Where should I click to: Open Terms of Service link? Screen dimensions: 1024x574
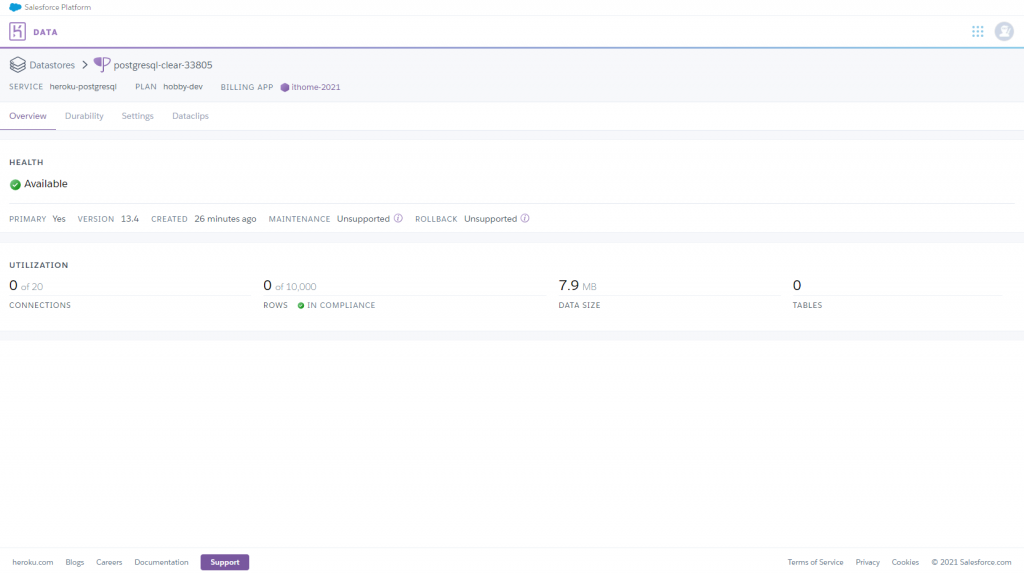[x=815, y=562]
